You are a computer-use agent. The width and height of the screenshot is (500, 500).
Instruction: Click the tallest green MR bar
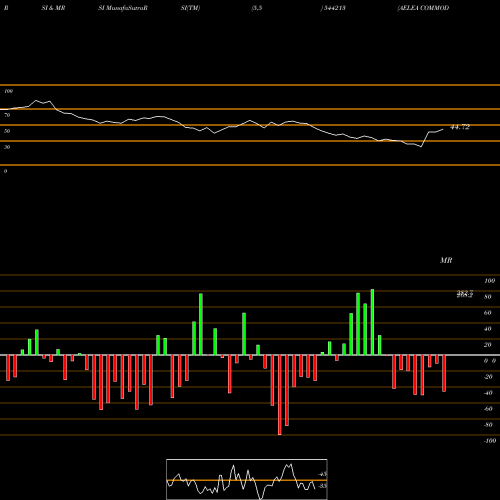(372, 322)
